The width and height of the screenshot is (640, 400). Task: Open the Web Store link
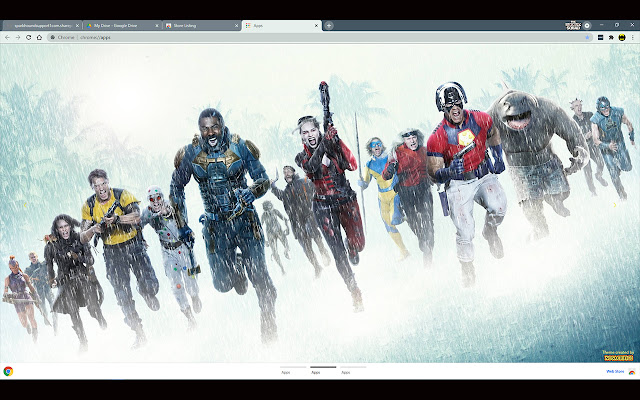(615, 371)
